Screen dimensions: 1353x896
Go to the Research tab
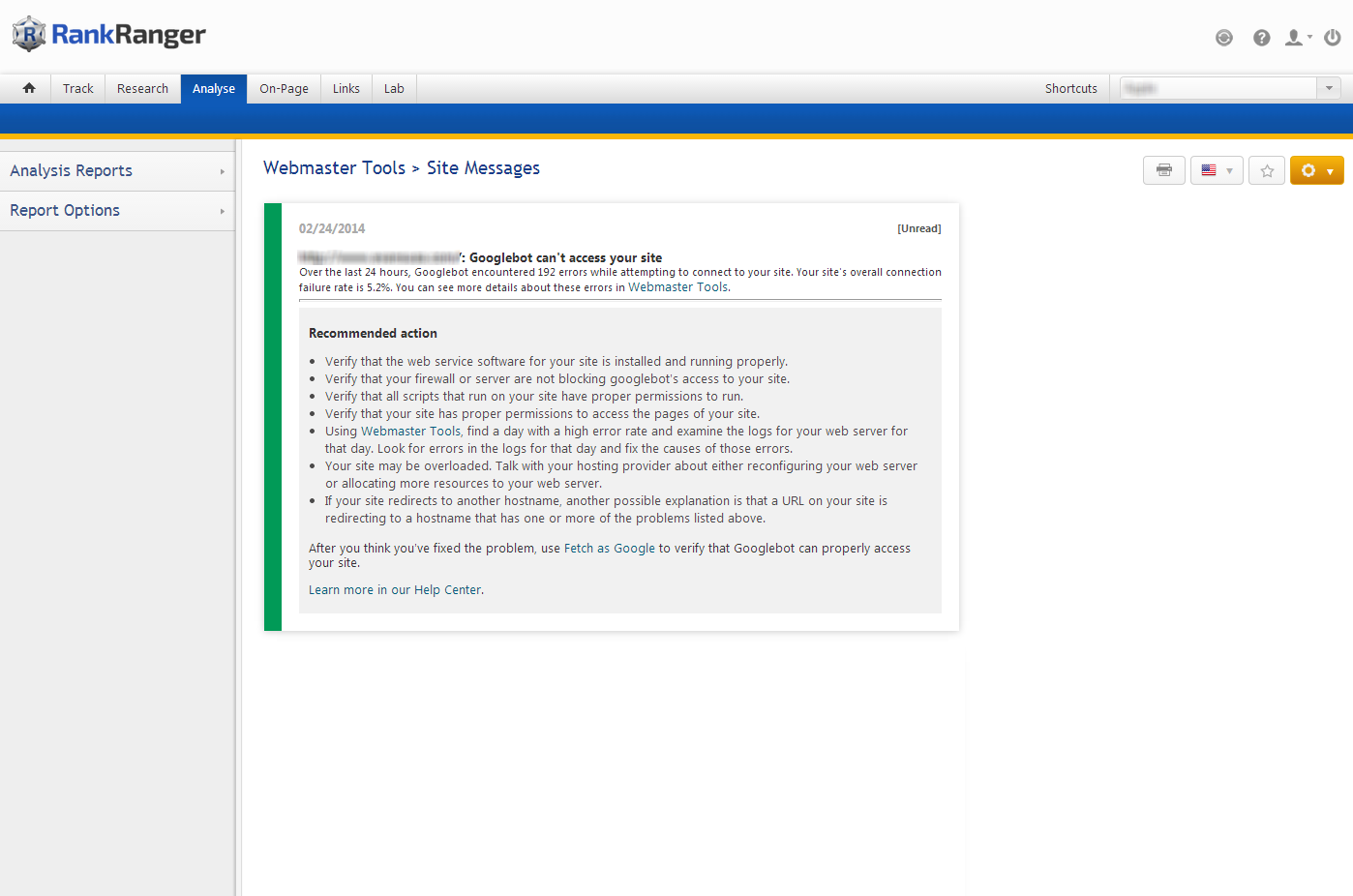(142, 88)
